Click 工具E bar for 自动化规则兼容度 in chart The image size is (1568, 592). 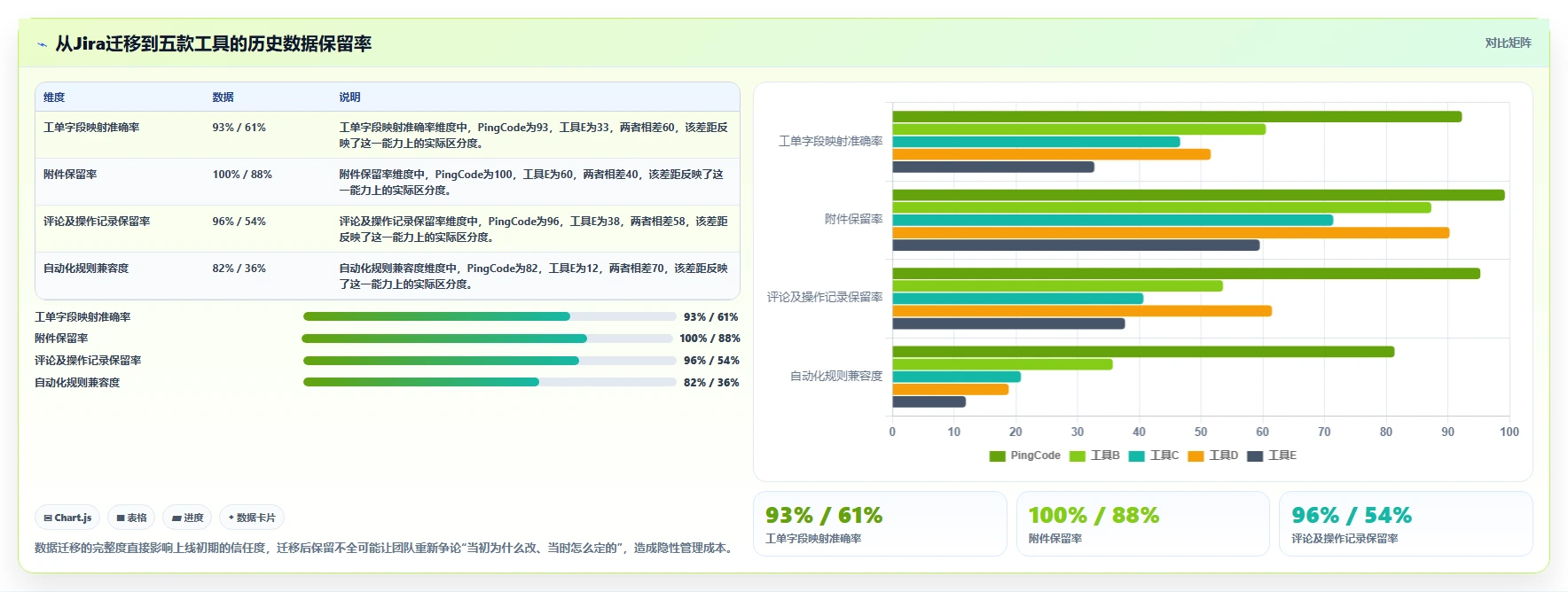[929, 402]
